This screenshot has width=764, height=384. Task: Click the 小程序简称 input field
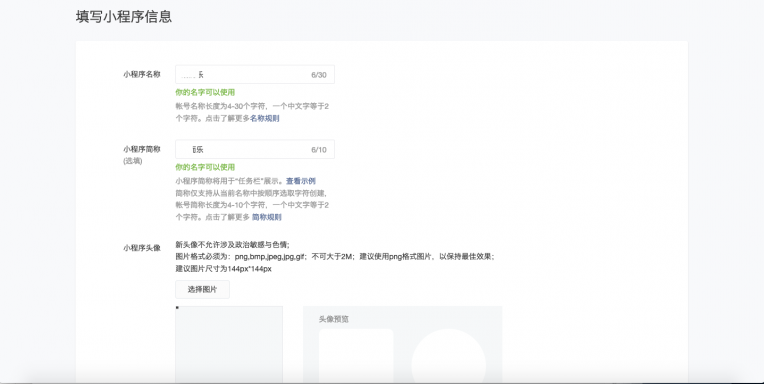(x=255, y=150)
